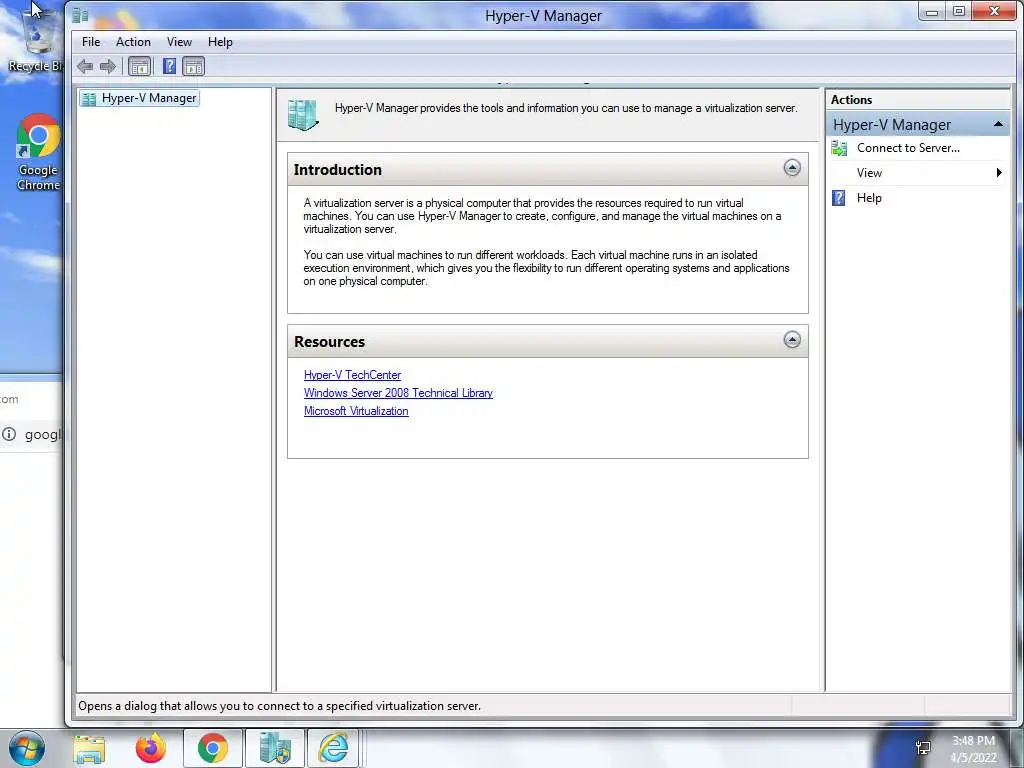Click the server icon in the description header
Image resolution: width=1024 pixels, height=768 pixels.
[x=303, y=115]
